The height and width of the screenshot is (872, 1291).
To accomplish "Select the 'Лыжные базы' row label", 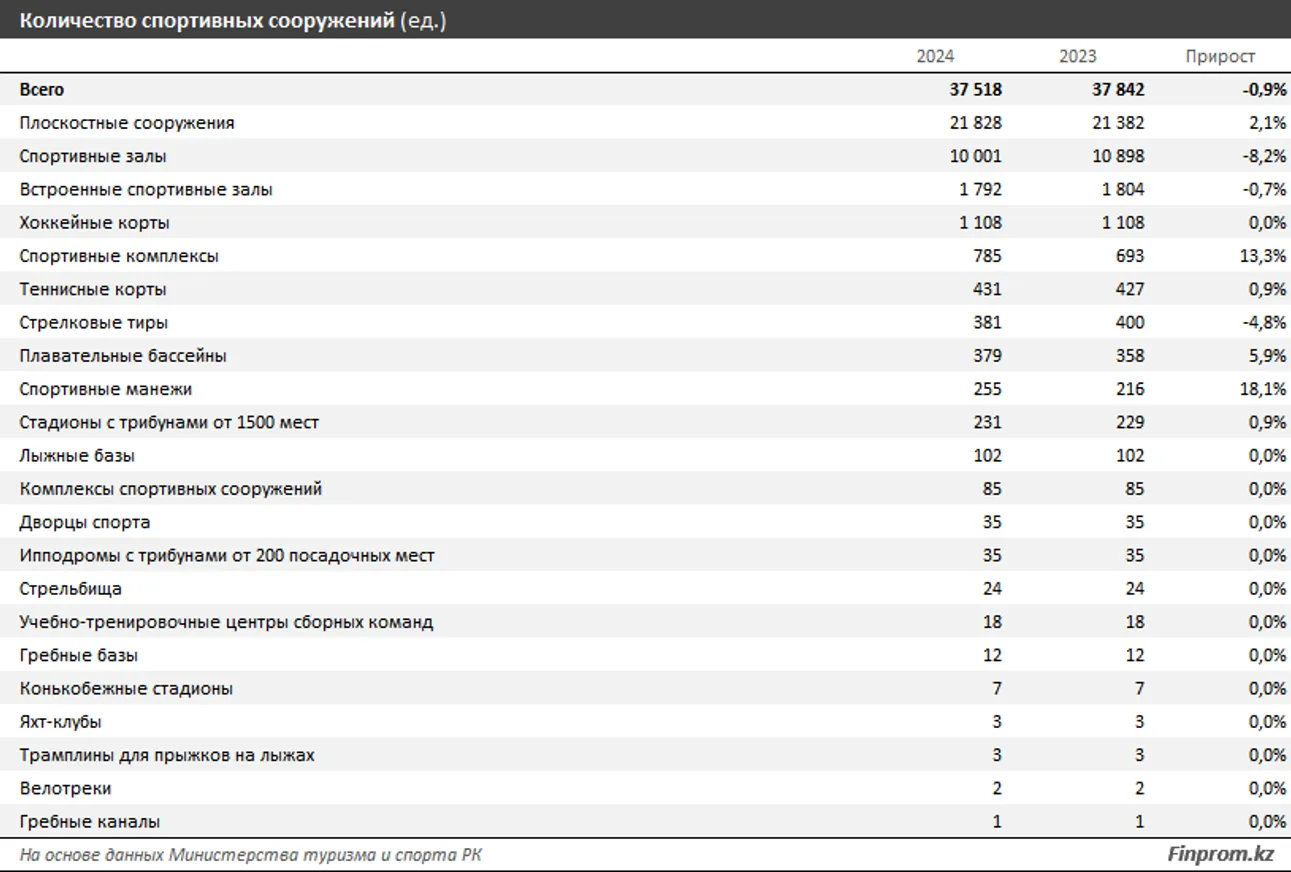I will pos(77,456).
